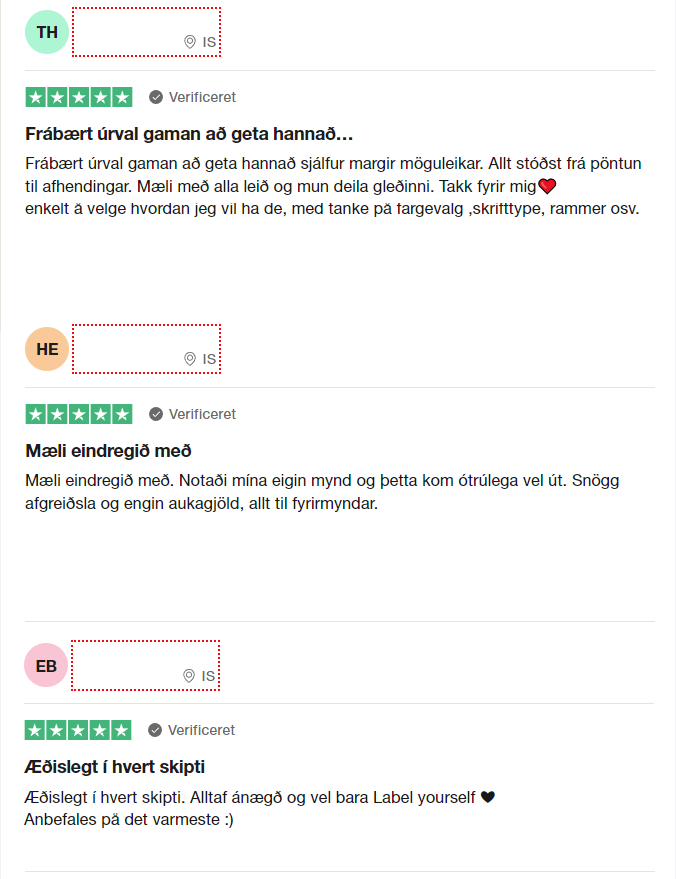The image size is (676, 879).
Task: Click 'Verificeret' label in second review
Action: pos(202,414)
